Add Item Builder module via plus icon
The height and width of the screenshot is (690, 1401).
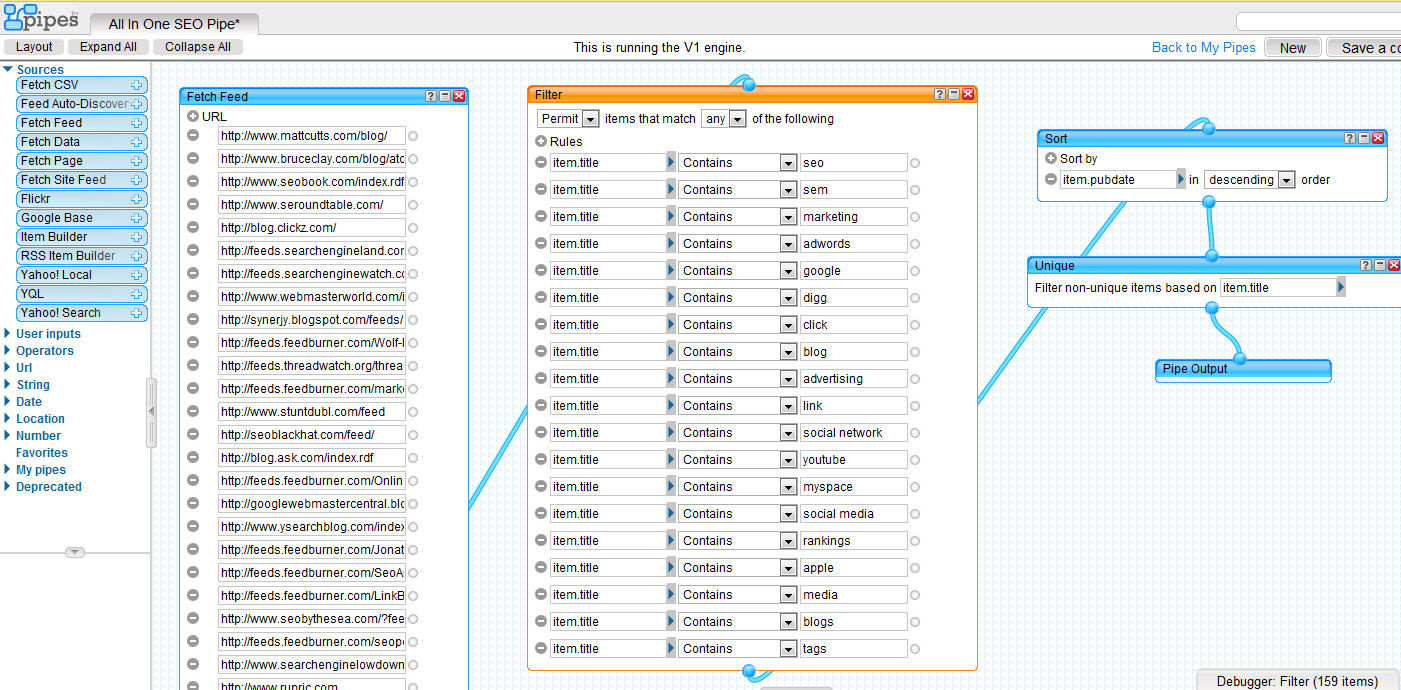[136, 237]
